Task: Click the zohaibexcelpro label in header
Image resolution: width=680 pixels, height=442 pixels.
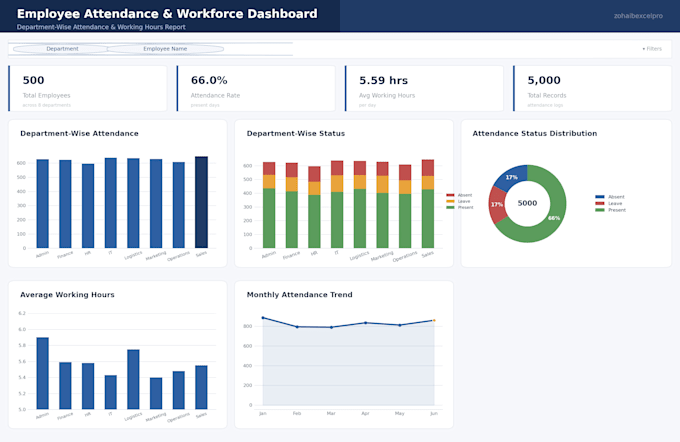Action: (638, 16)
